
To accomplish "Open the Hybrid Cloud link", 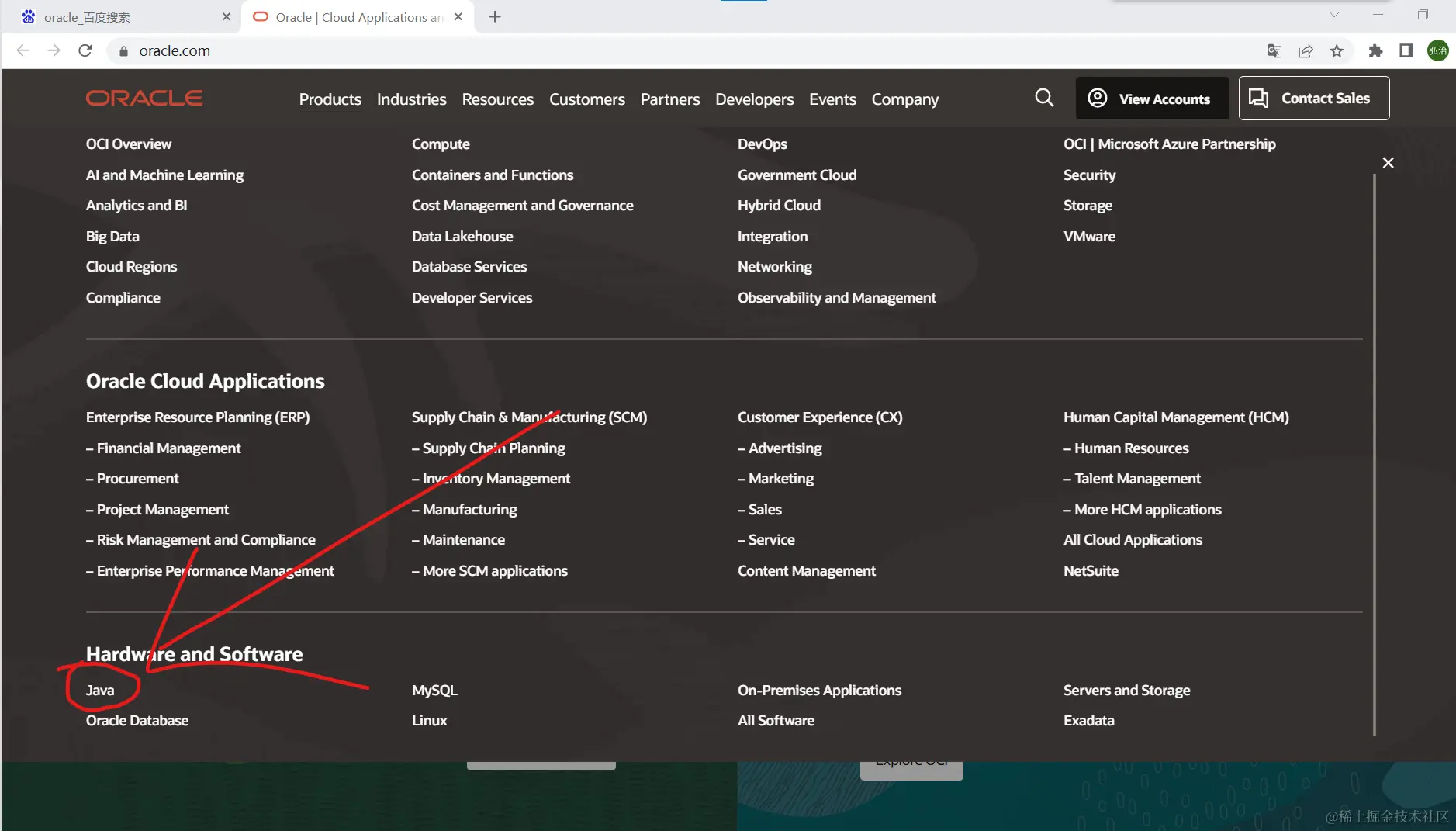I will pyautogui.click(x=779, y=205).
